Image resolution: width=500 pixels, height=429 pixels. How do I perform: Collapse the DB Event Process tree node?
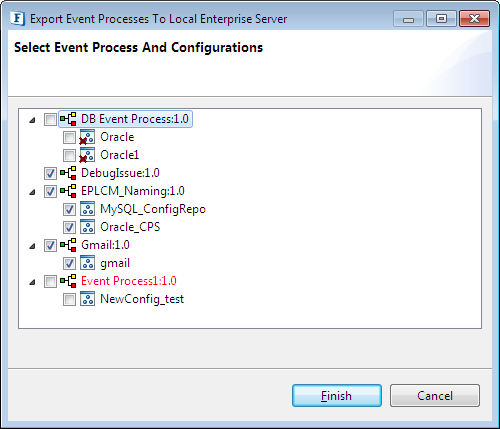click(x=32, y=120)
